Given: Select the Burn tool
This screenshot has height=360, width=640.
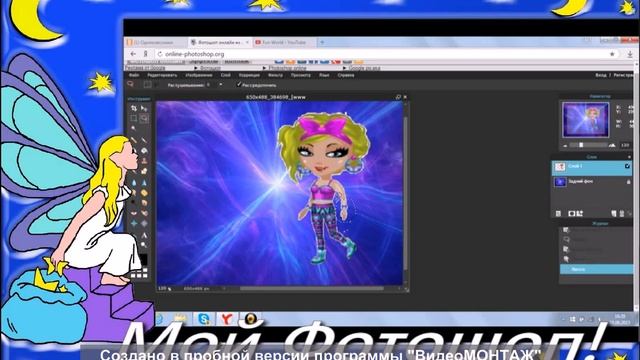Looking at the screenshot, I should tap(144, 202).
